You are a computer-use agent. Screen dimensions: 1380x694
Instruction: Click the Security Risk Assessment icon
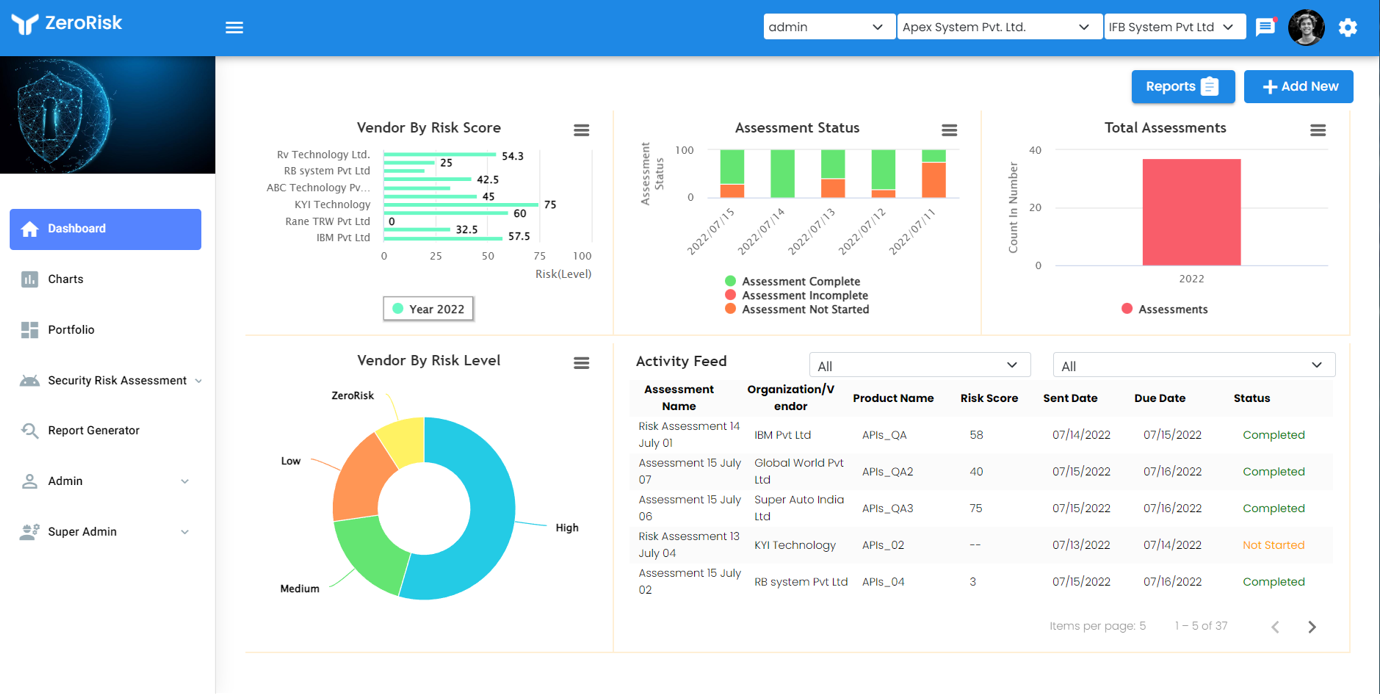[30, 380]
